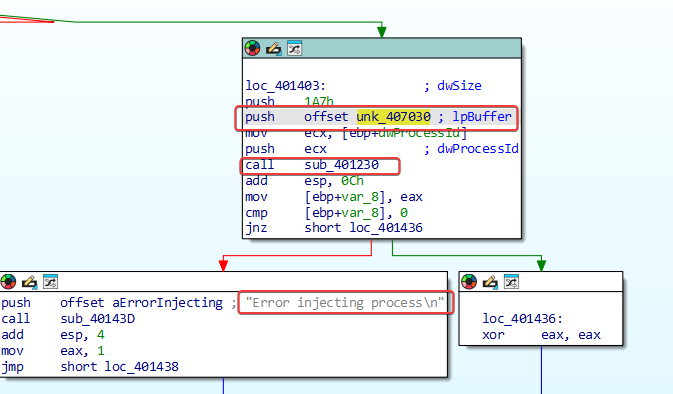Click 'add esp, 4' instruction
Image resolution: width=673 pixels, height=394 pixels.
53,335
